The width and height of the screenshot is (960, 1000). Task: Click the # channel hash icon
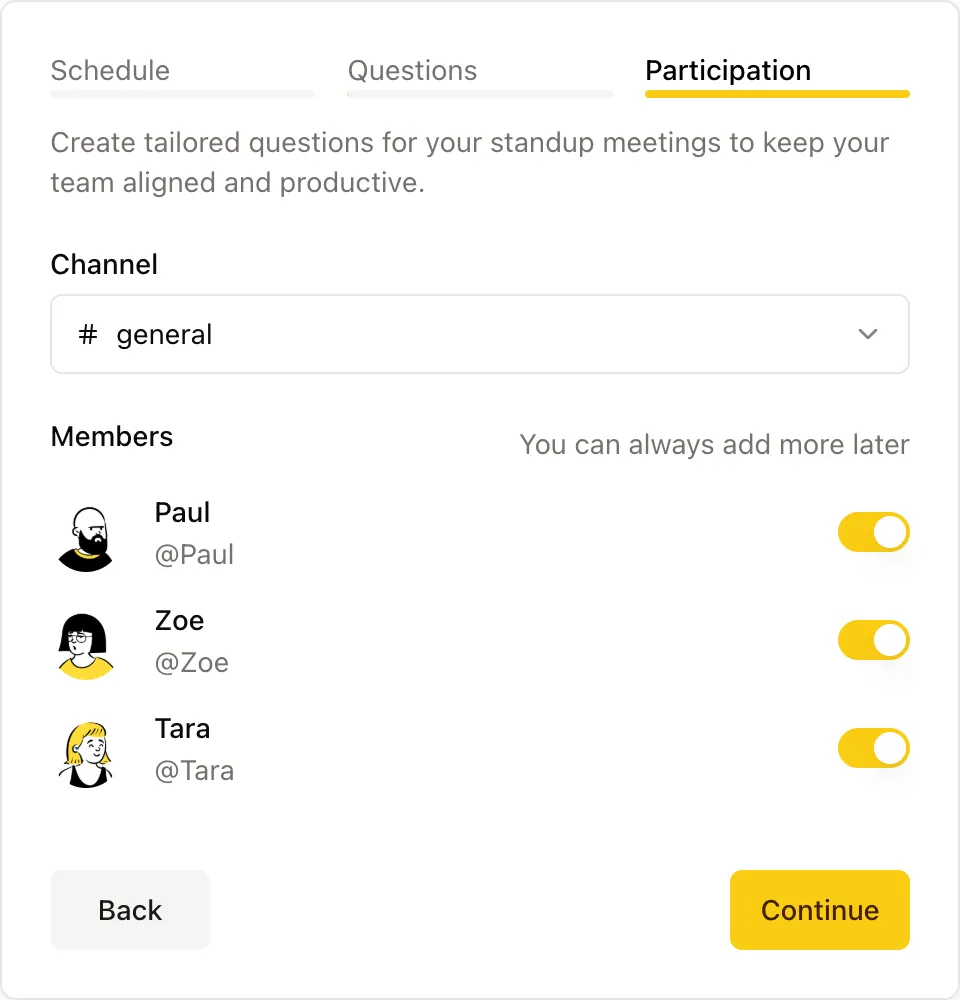pyautogui.click(x=86, y=334)
